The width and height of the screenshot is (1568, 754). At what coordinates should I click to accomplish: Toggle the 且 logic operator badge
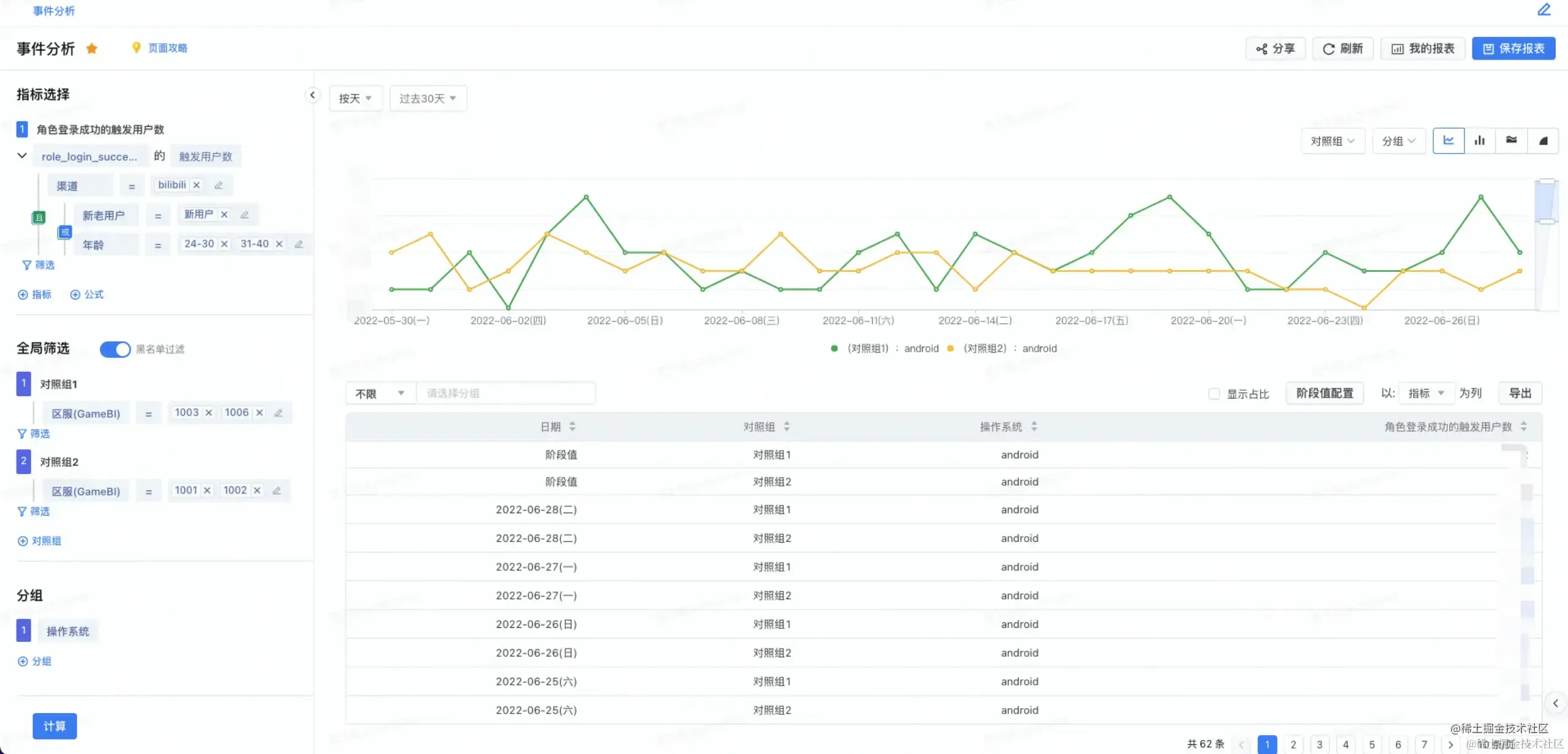pyautogui.click(x=39, y=217)
